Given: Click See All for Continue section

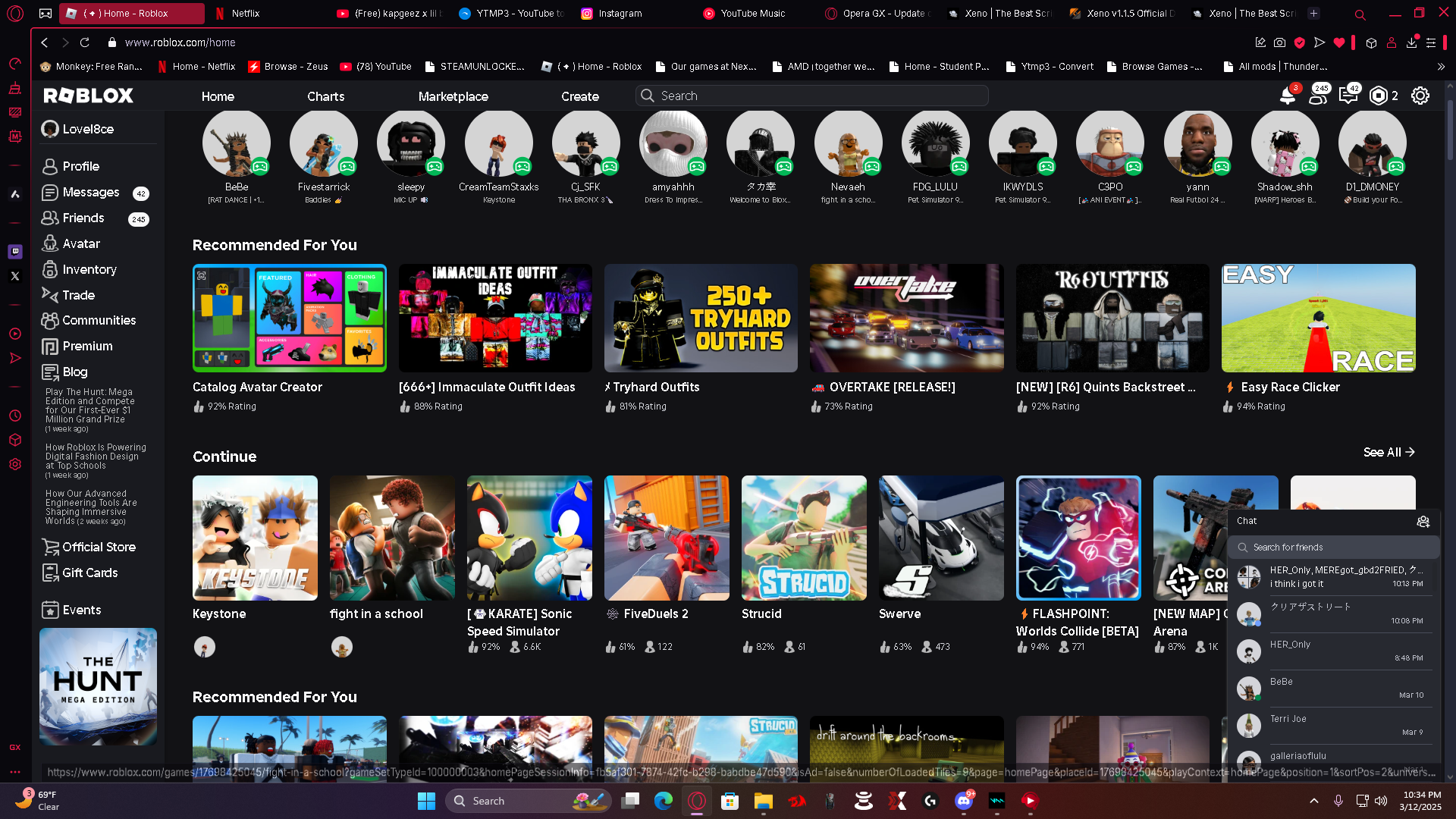Looking at the screenshot, I should click(x=1389, y=452).
